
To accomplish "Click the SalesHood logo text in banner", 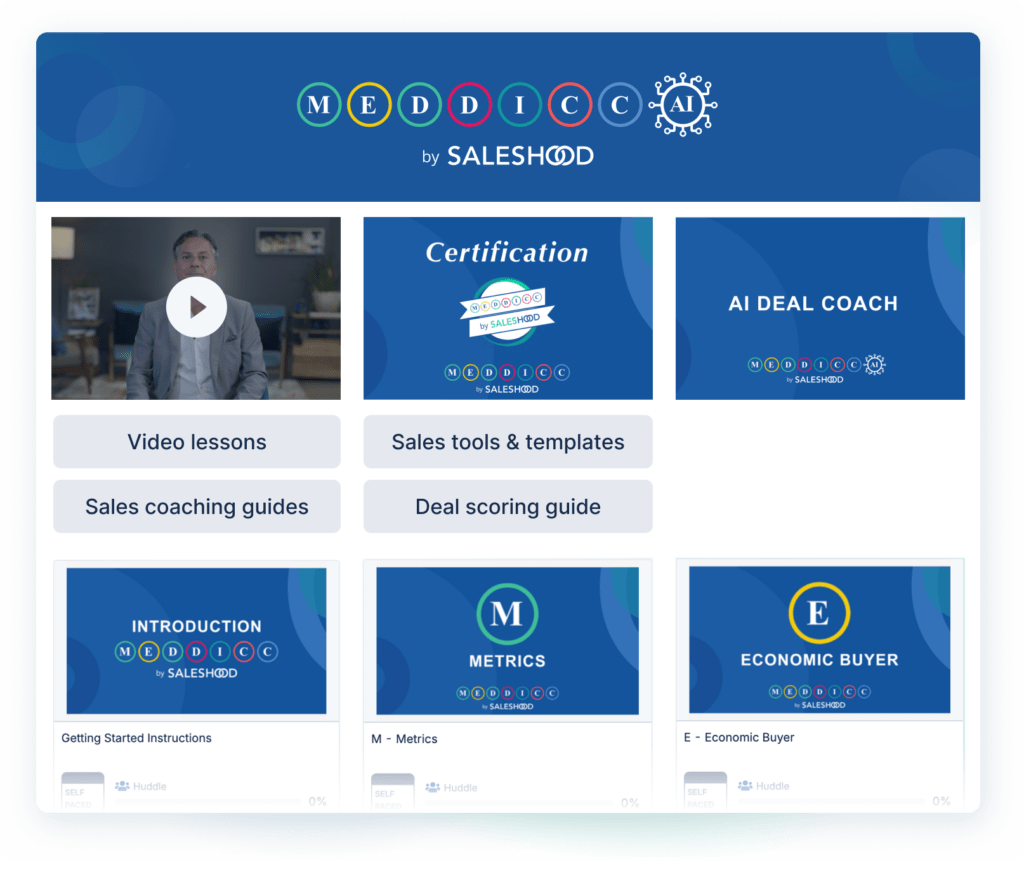I will [x=520, y=156].
